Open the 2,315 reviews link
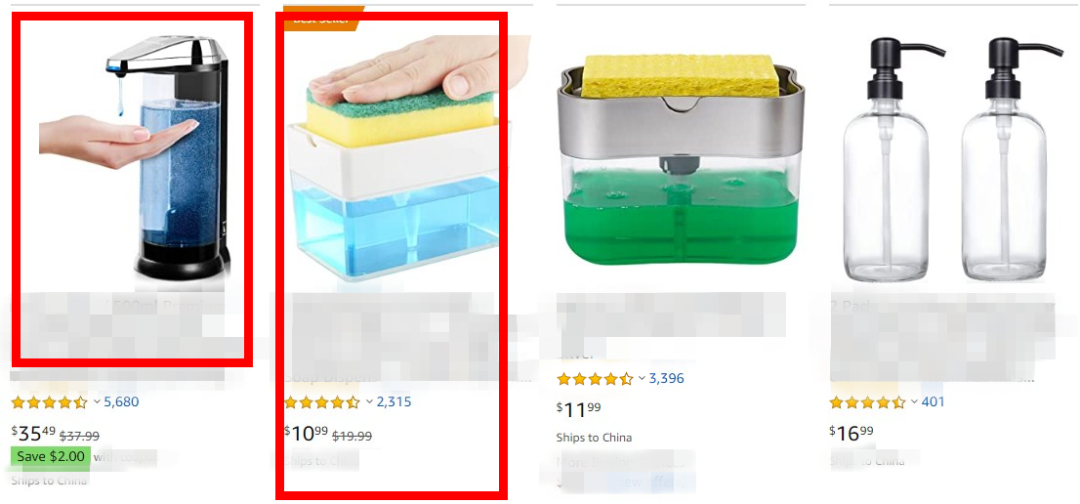The image size is (1080, 504). [394, 401]
